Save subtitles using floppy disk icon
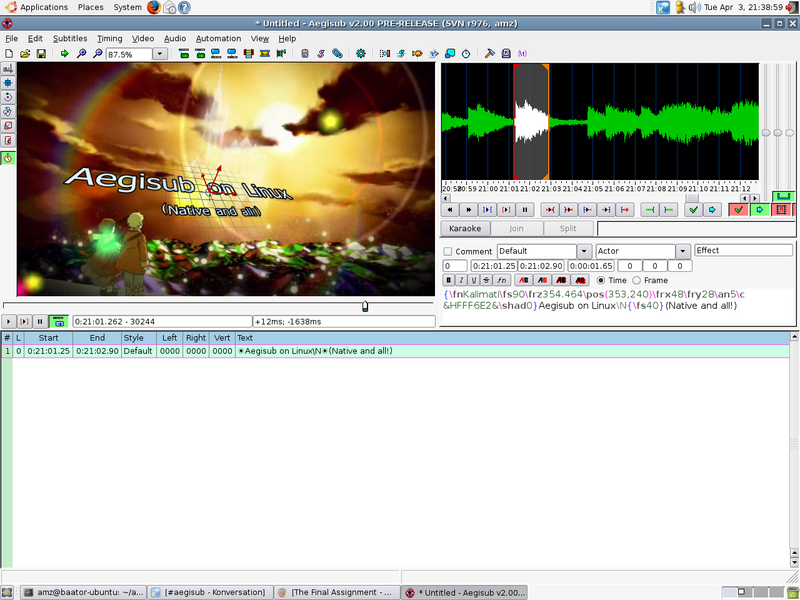 pyautogui.click(x=41, y=54)
